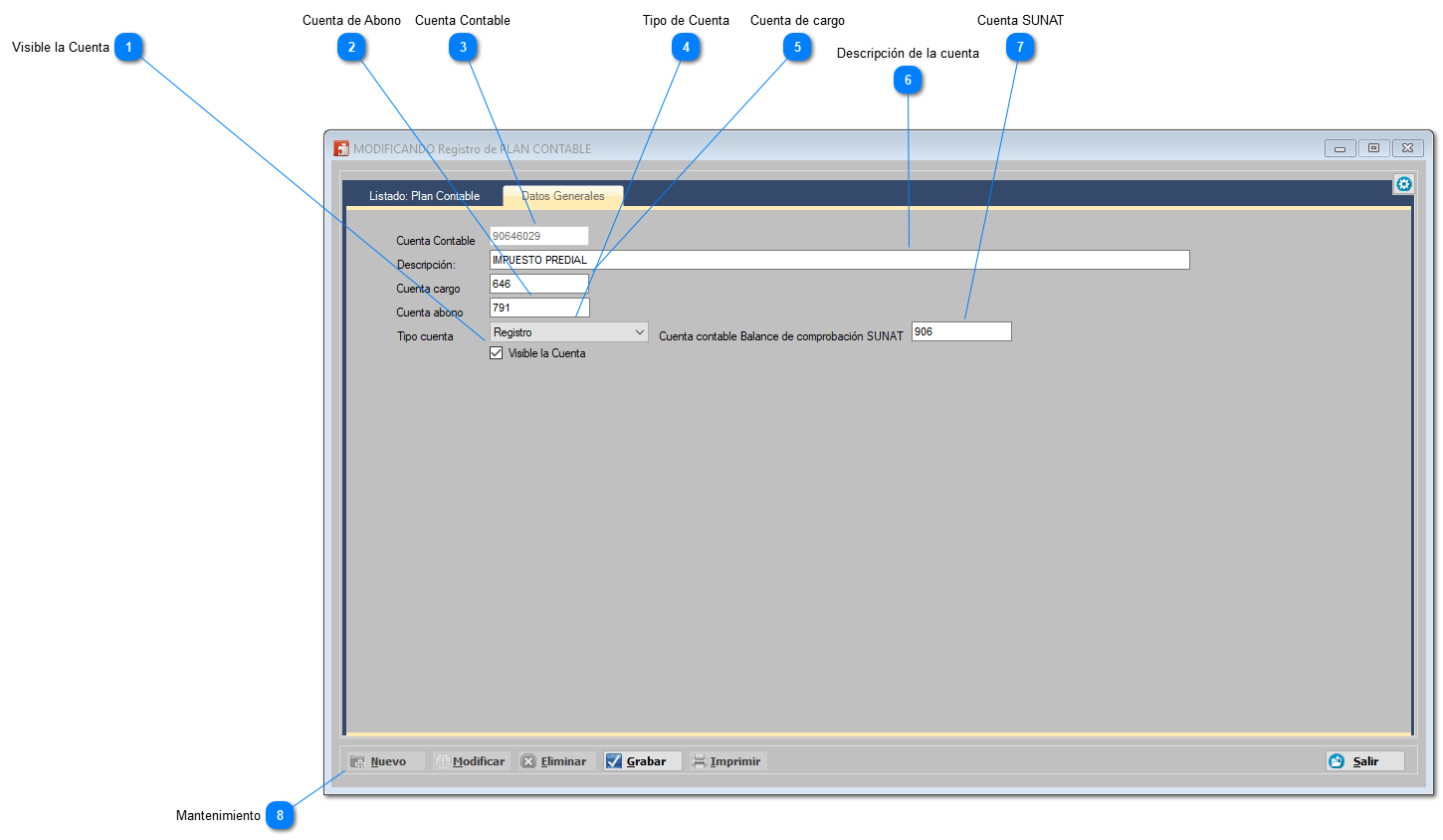Click the application icon in title bar
Screen dimensions: 1443x840
[341, 148]
